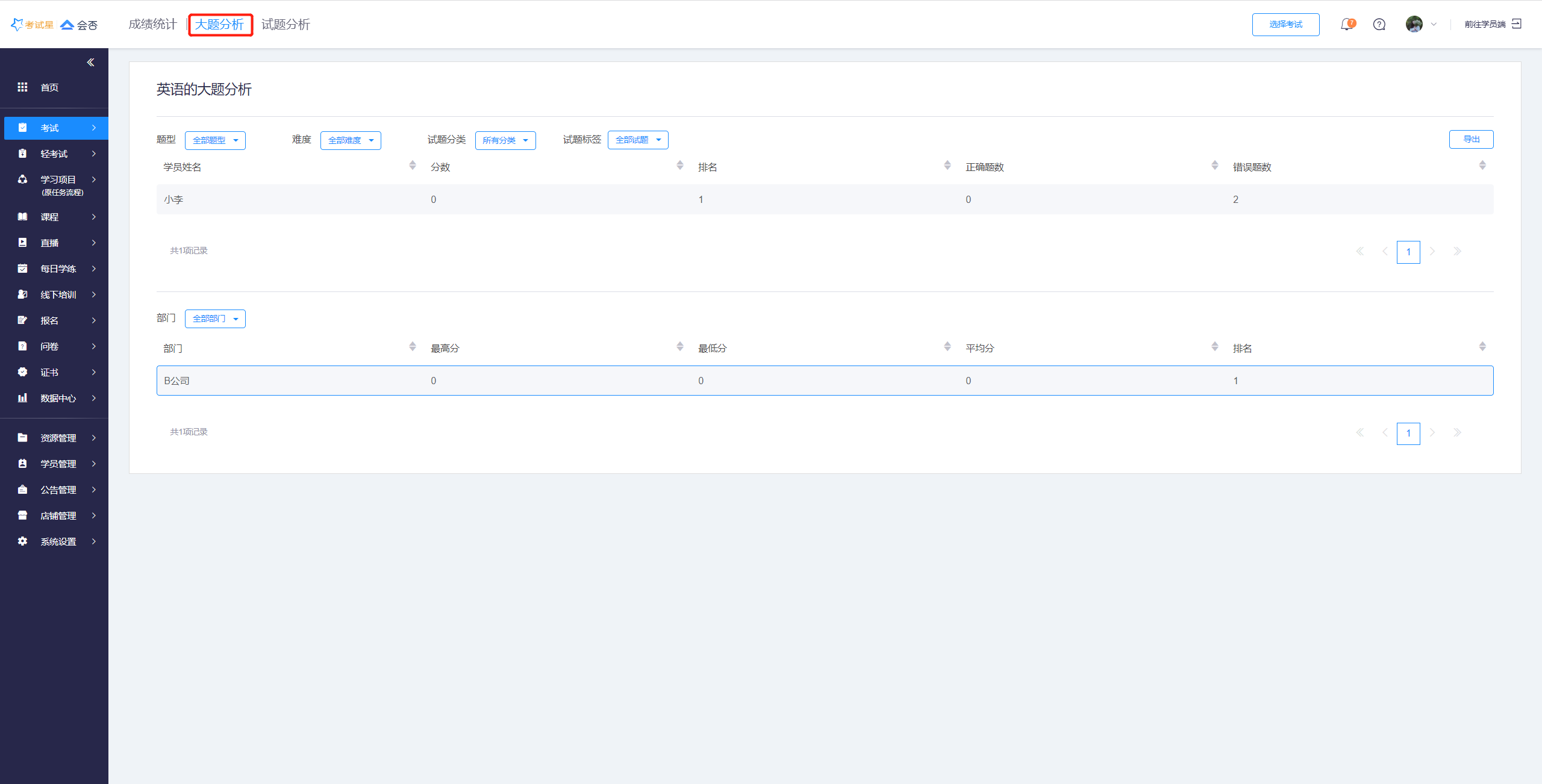Screen dimensions: 1542x784
Task: Click the user avatar picture
Action: pos(1414,24)
